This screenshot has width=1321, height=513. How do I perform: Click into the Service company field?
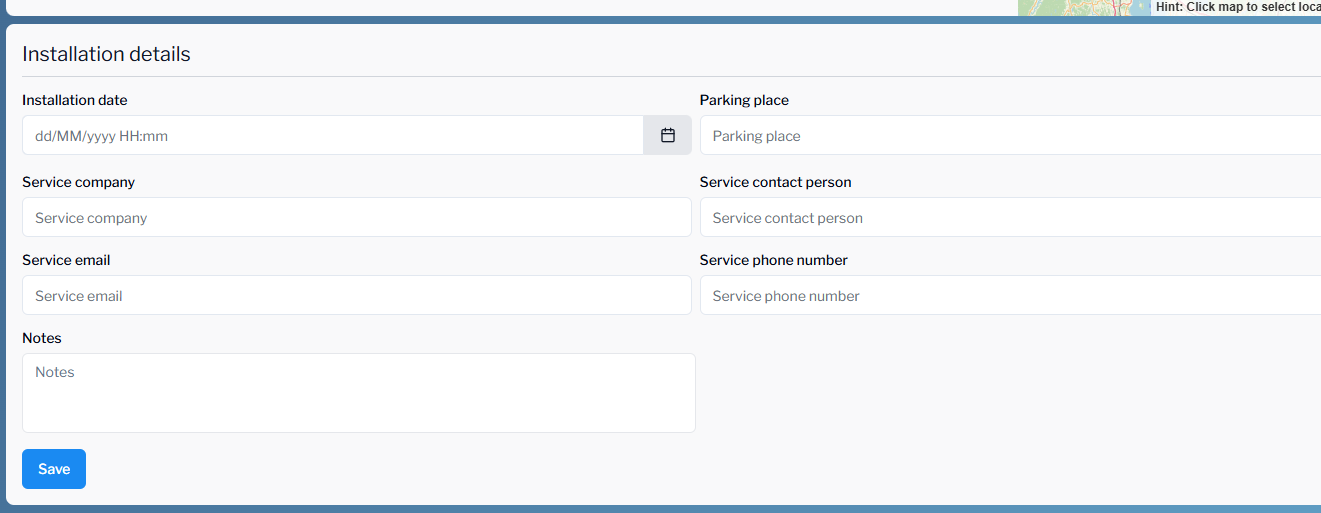click(x=356, y=217)
